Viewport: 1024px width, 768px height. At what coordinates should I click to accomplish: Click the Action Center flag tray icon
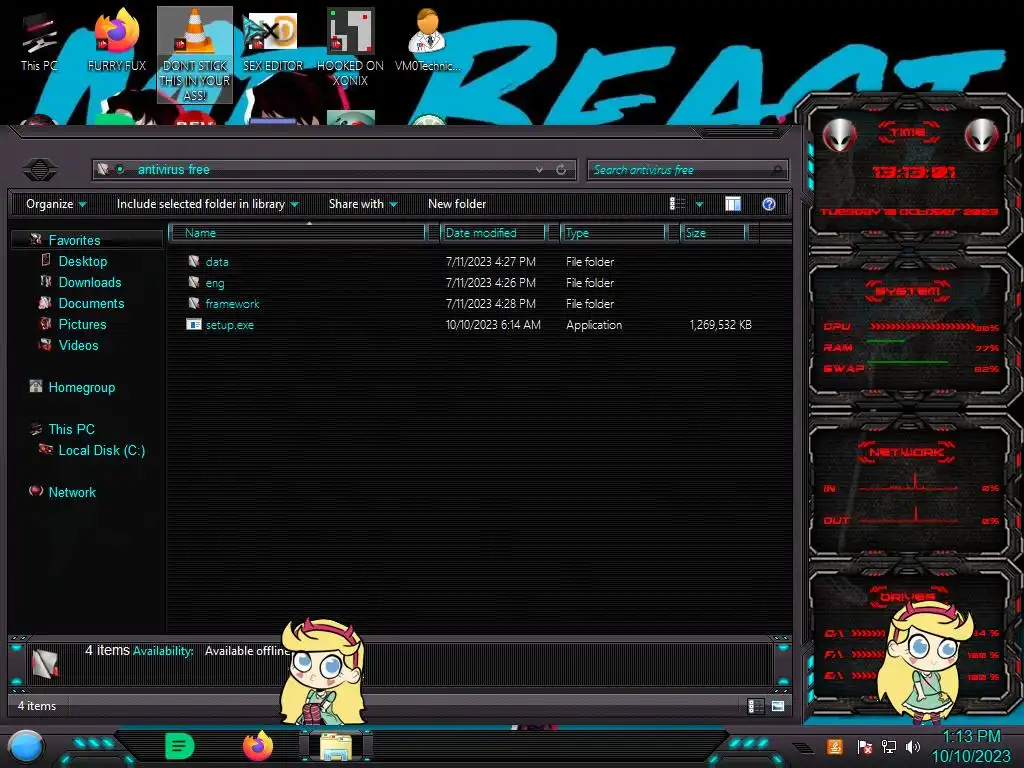(x=865, y=746)
